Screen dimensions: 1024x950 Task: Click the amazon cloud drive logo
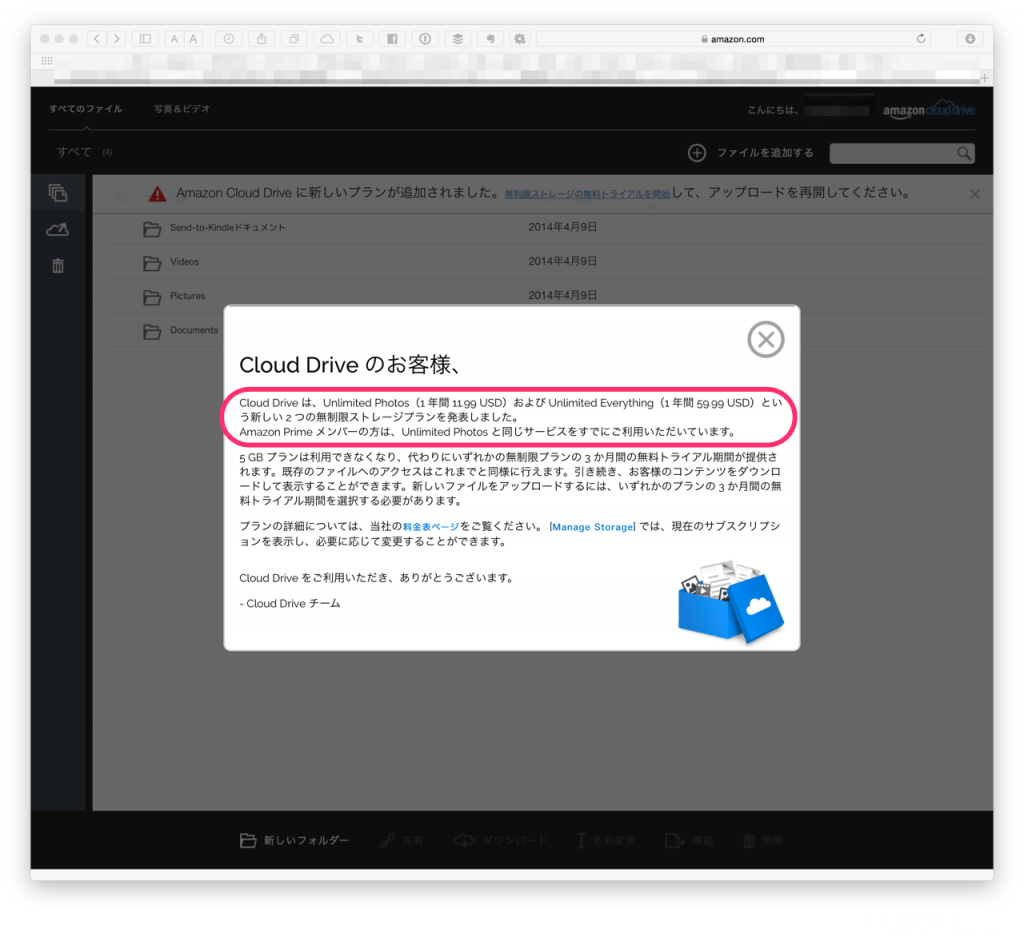tap(929, 110)
